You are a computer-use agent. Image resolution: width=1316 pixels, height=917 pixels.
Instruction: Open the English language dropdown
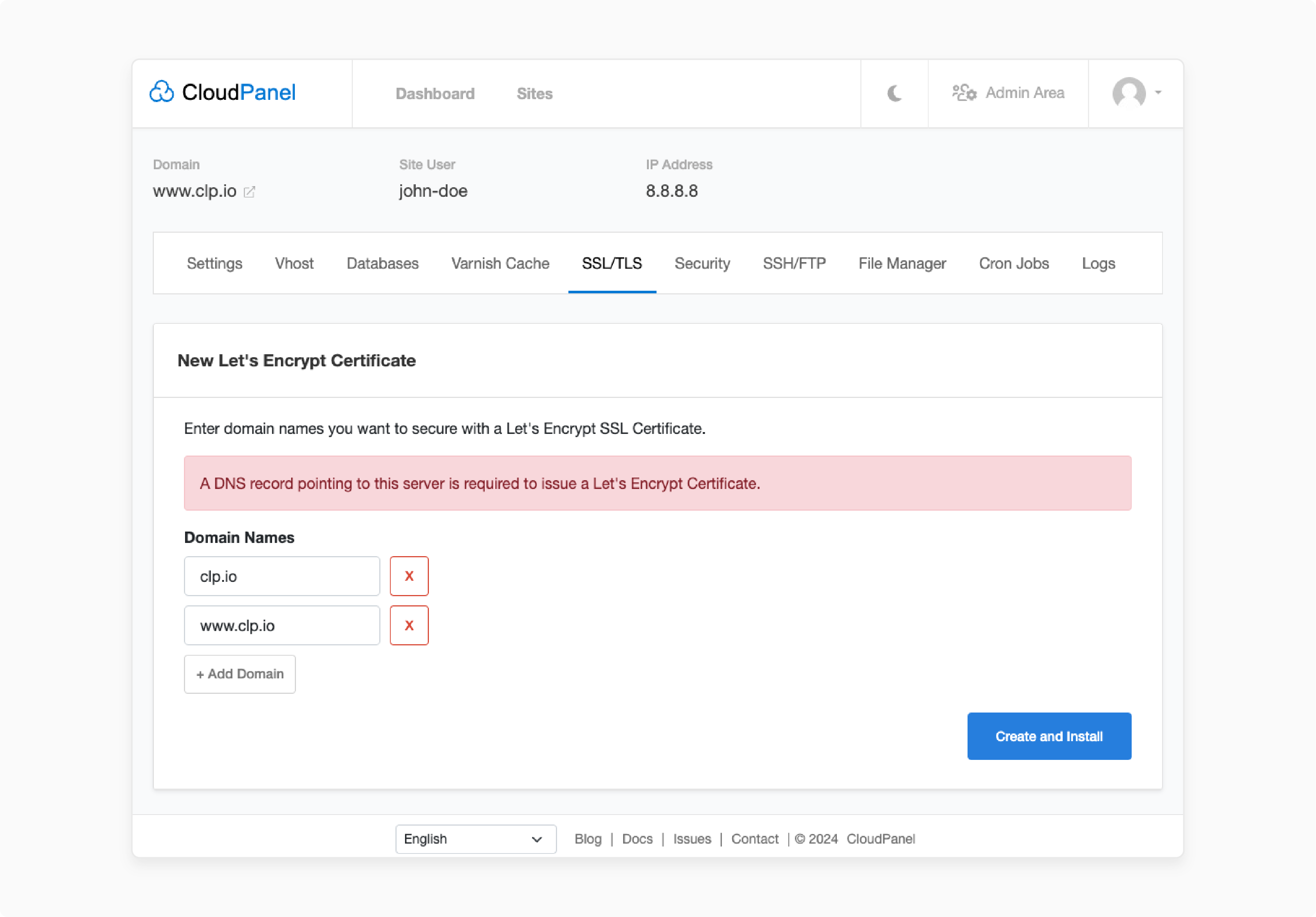475,839
